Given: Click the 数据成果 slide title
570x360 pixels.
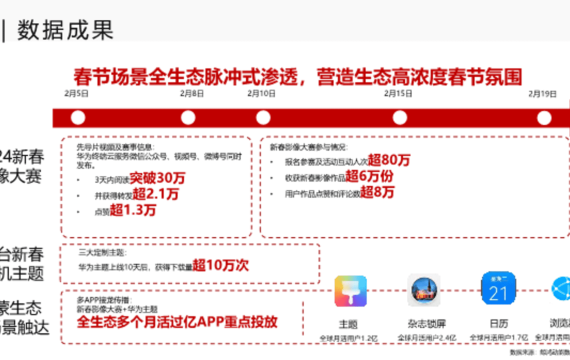Looking at the screenshot, I should [x=65, y=30].
